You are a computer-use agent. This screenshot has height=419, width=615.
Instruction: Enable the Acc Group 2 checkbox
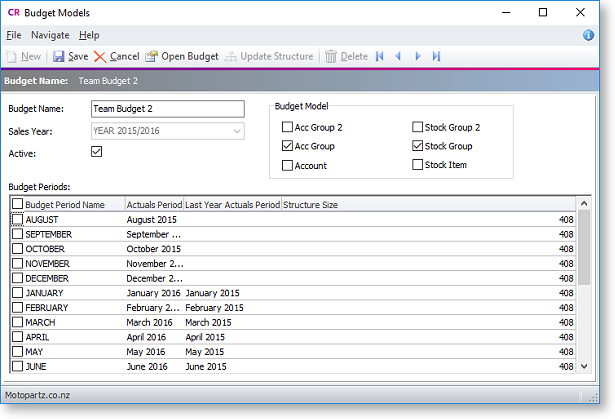point(287,127)
